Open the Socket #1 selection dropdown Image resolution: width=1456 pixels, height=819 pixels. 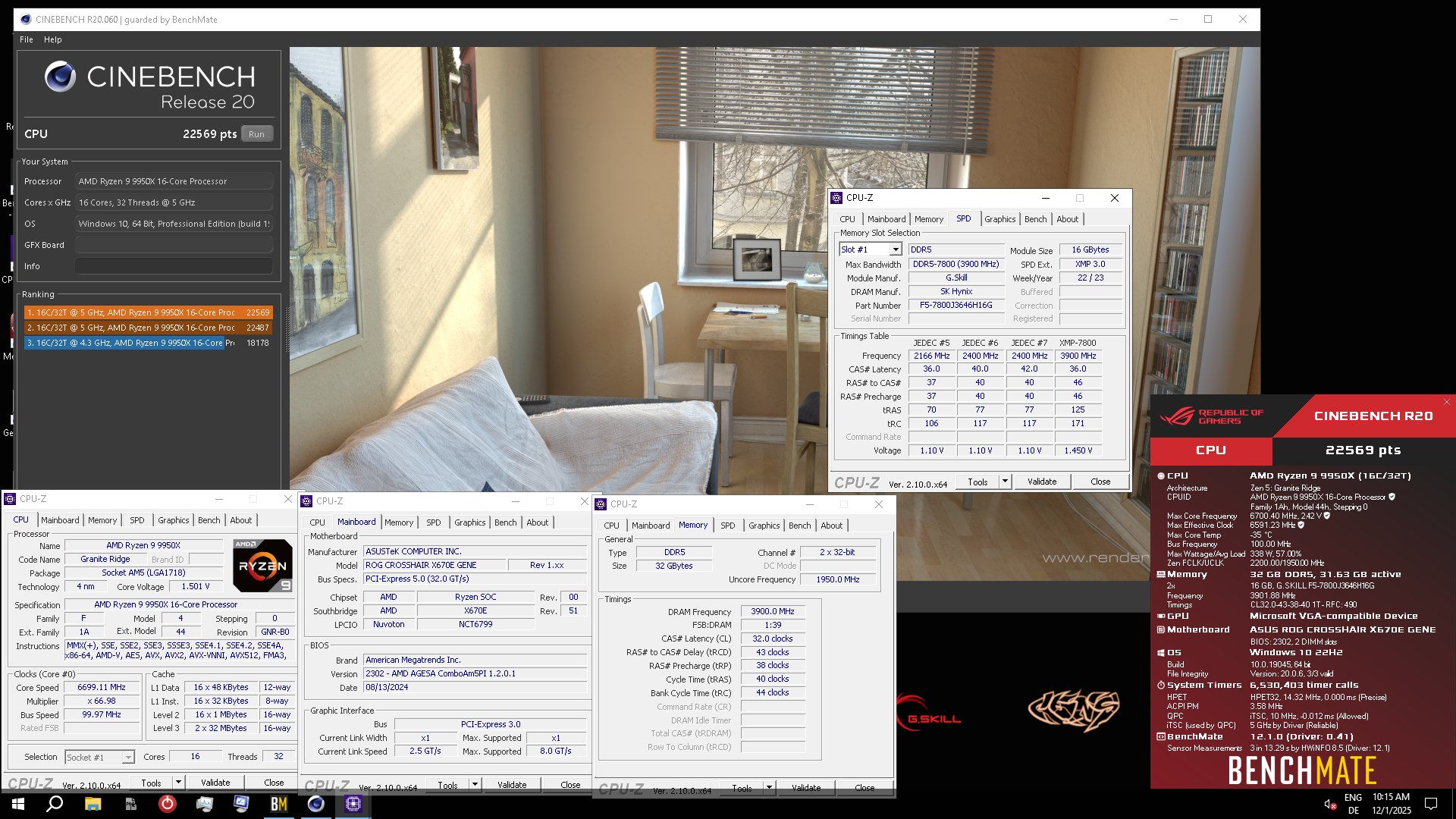(128, 757)
